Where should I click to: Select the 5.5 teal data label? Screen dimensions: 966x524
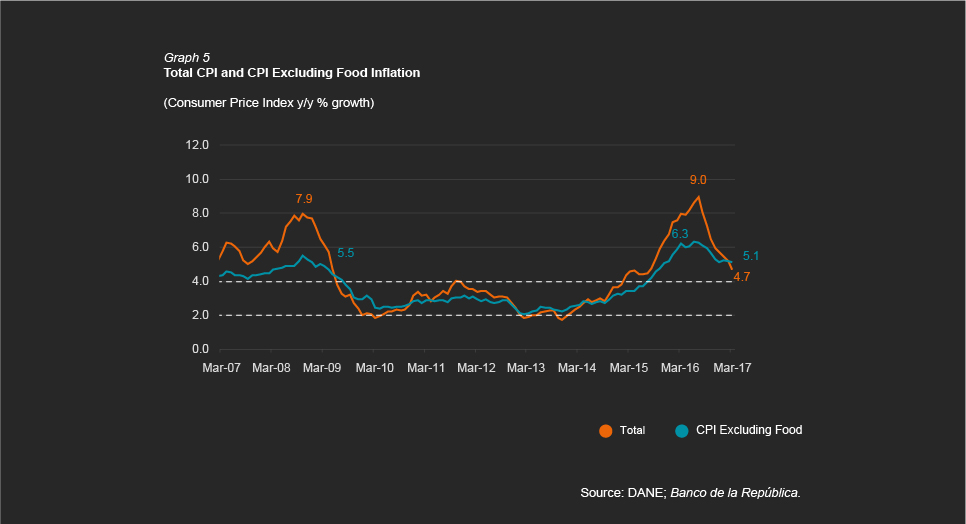point(345,253)
